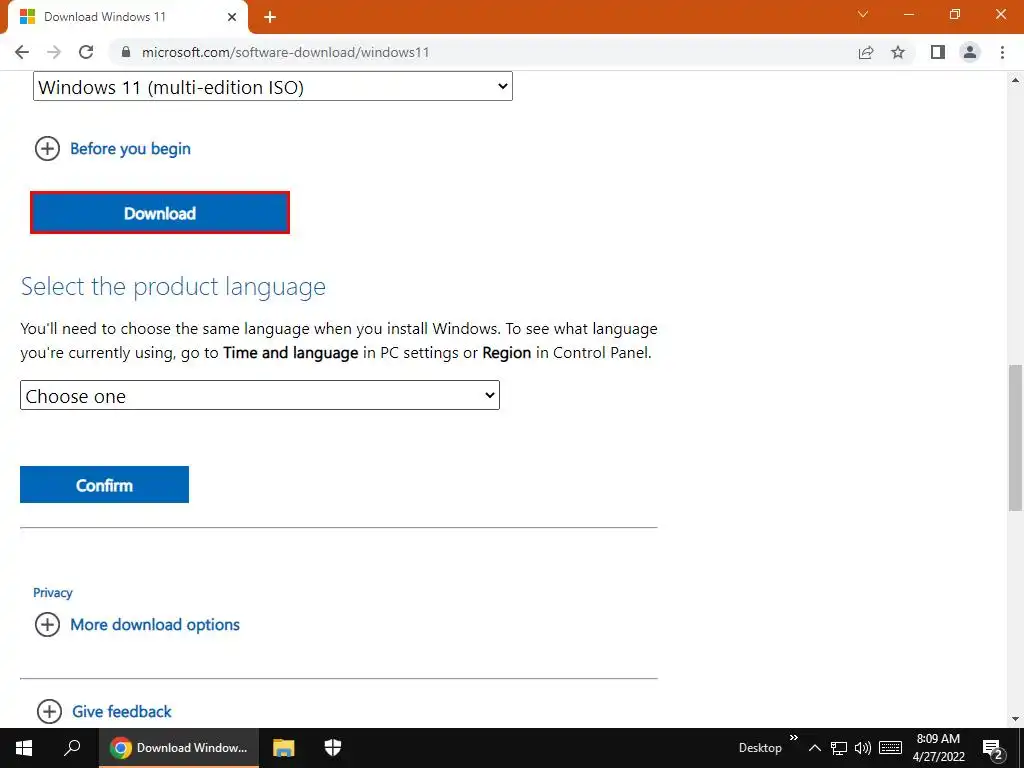Screen dimensions: 1024x768
Task: Open the volume speaker tray icon
Action: [x=863, y=748]
